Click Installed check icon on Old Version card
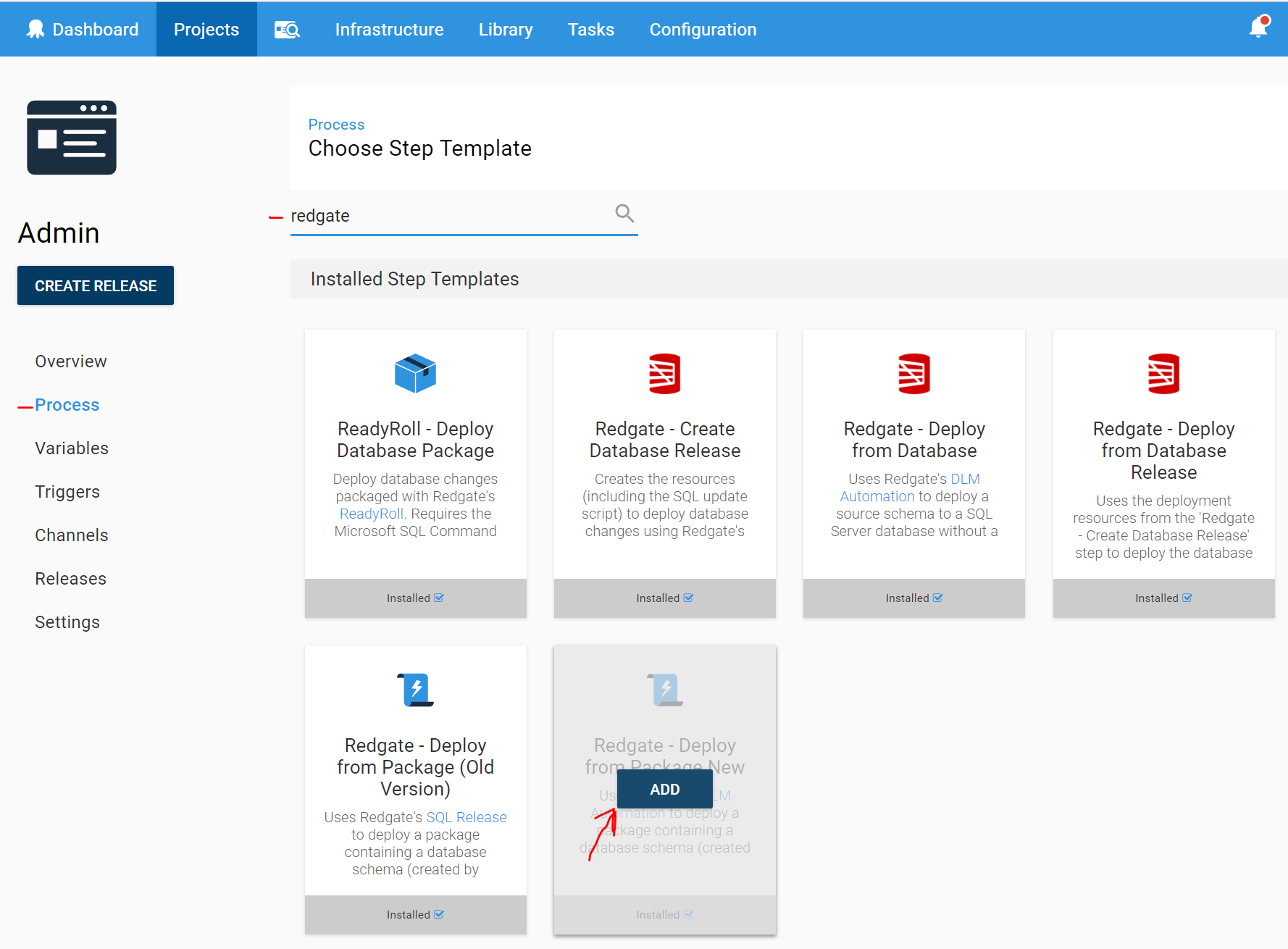 439,914
